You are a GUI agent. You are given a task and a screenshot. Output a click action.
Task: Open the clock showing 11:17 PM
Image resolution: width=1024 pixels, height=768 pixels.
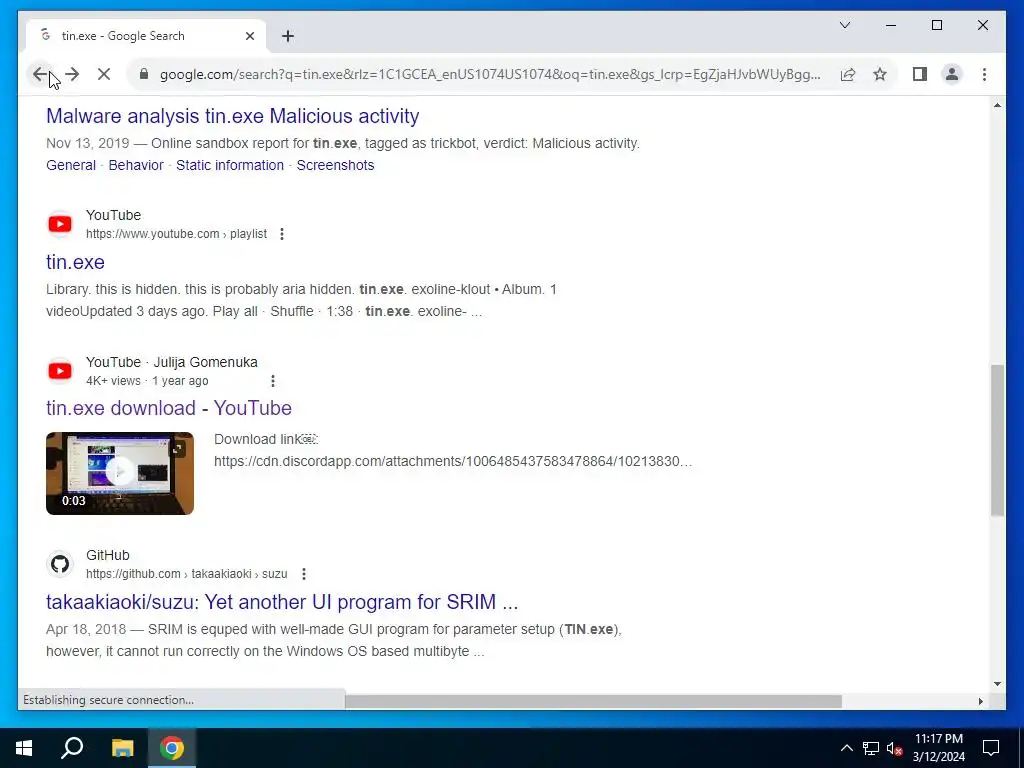click(938, 748)
